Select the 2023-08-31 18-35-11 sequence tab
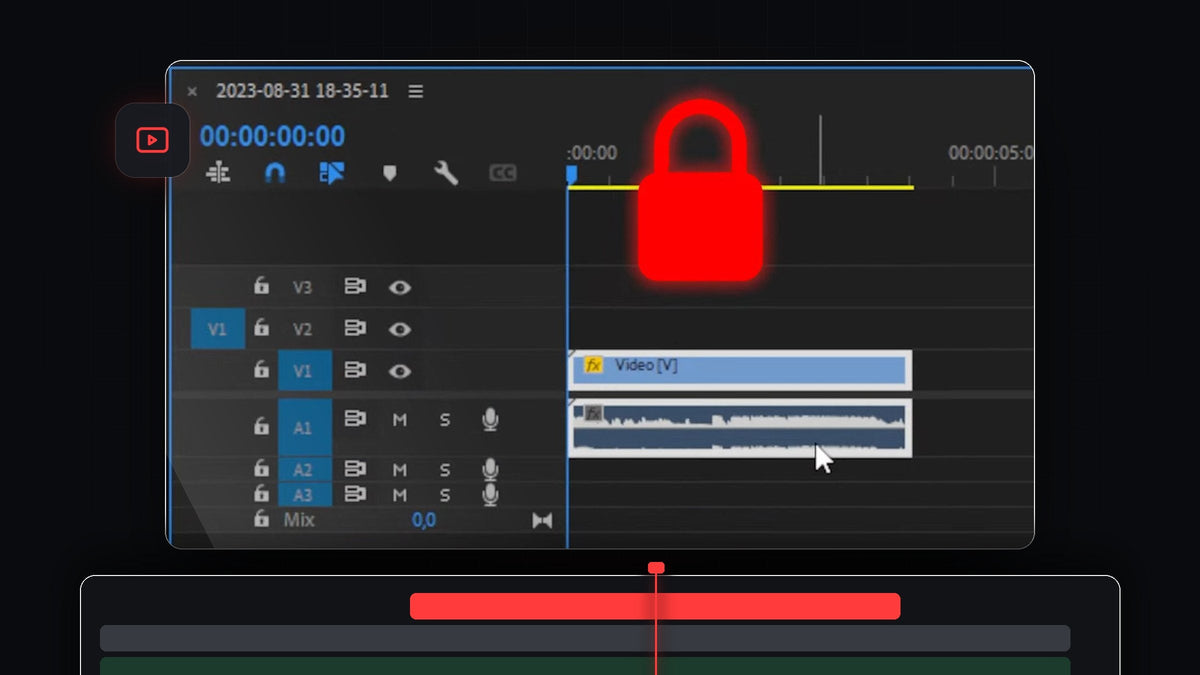Viewport: 1200px width, 675px height. pos(302,91)
